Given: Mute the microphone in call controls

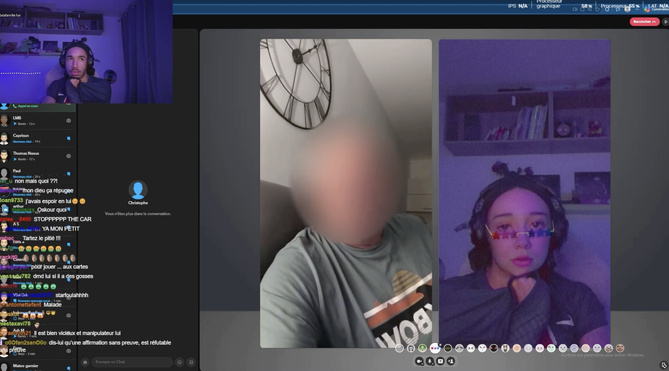Looking at the screenshot, I should (x=430, y=361).
